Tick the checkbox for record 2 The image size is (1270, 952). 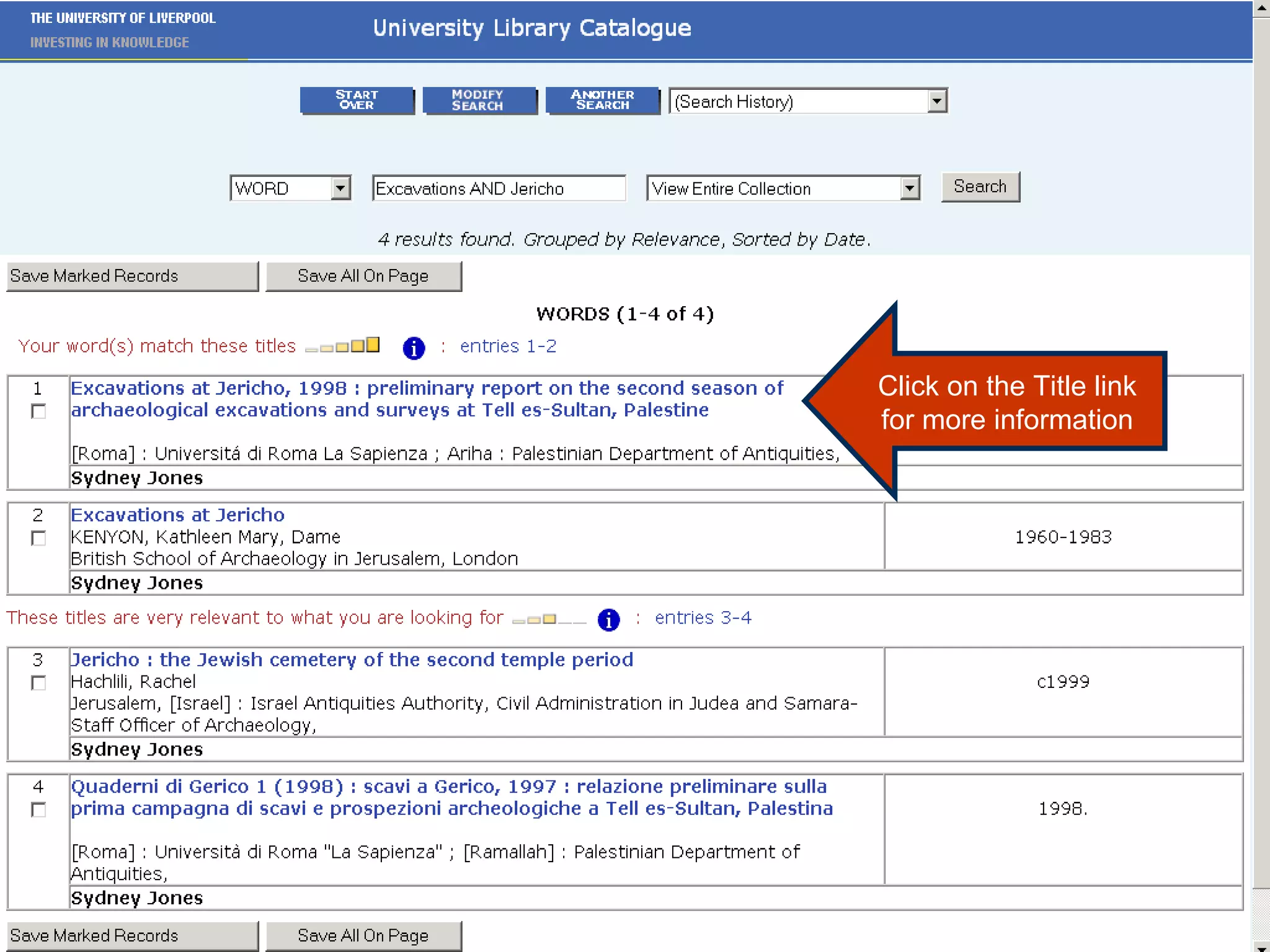point(38,538)
